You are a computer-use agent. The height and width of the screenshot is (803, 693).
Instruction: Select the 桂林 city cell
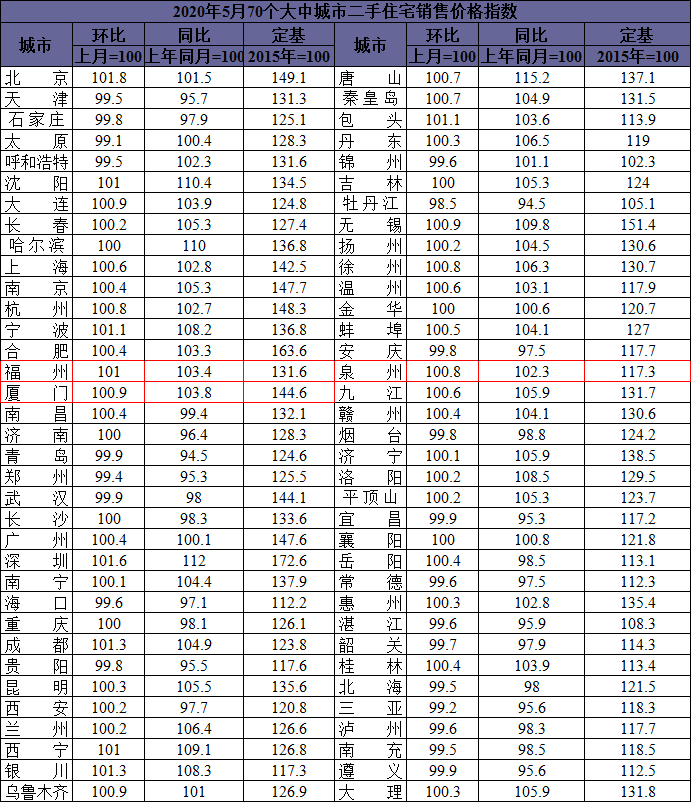370,666
